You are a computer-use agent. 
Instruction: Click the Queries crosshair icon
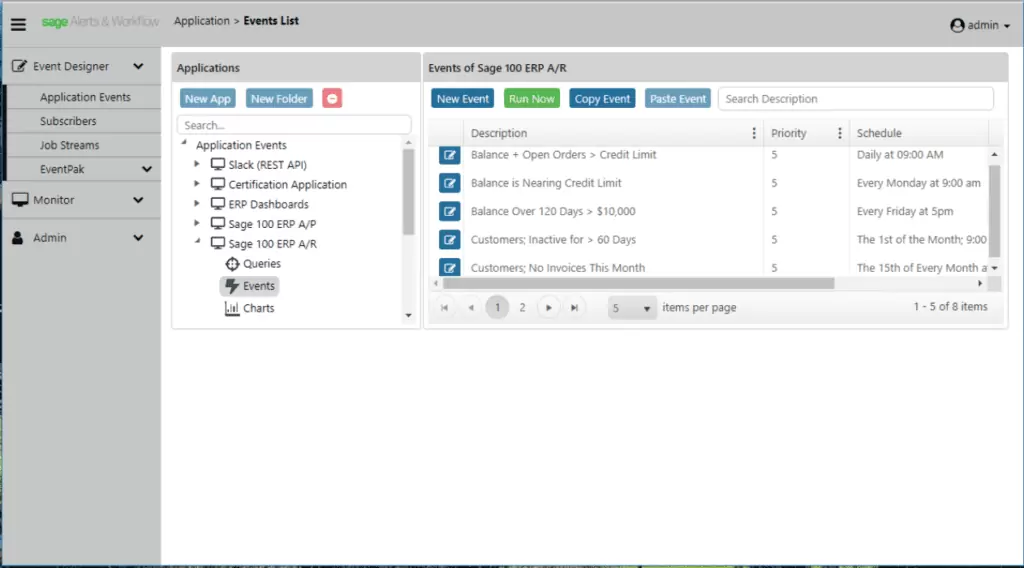coord(232,264)
